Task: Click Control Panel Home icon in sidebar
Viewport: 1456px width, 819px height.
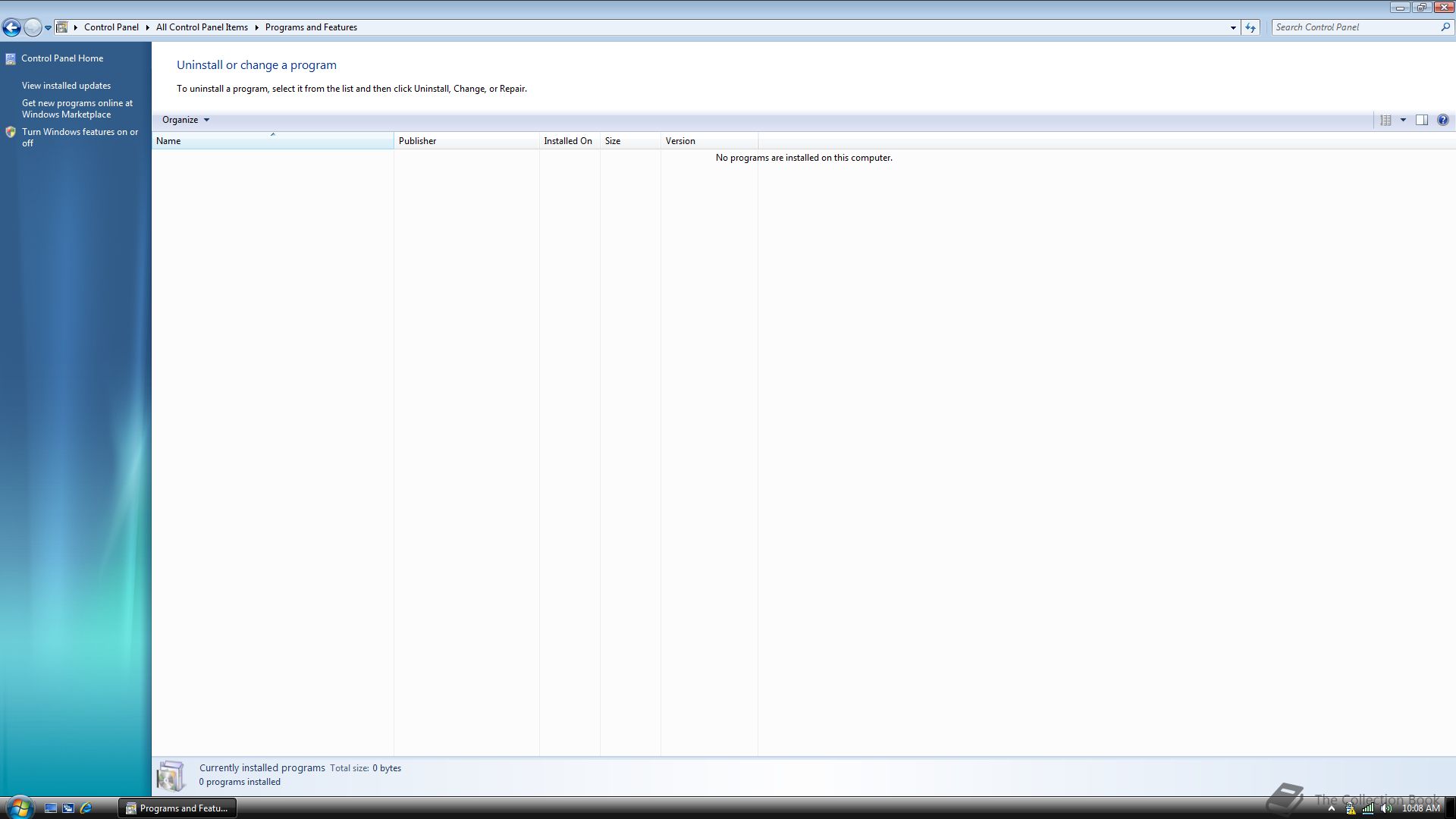Action: point(11,58)
